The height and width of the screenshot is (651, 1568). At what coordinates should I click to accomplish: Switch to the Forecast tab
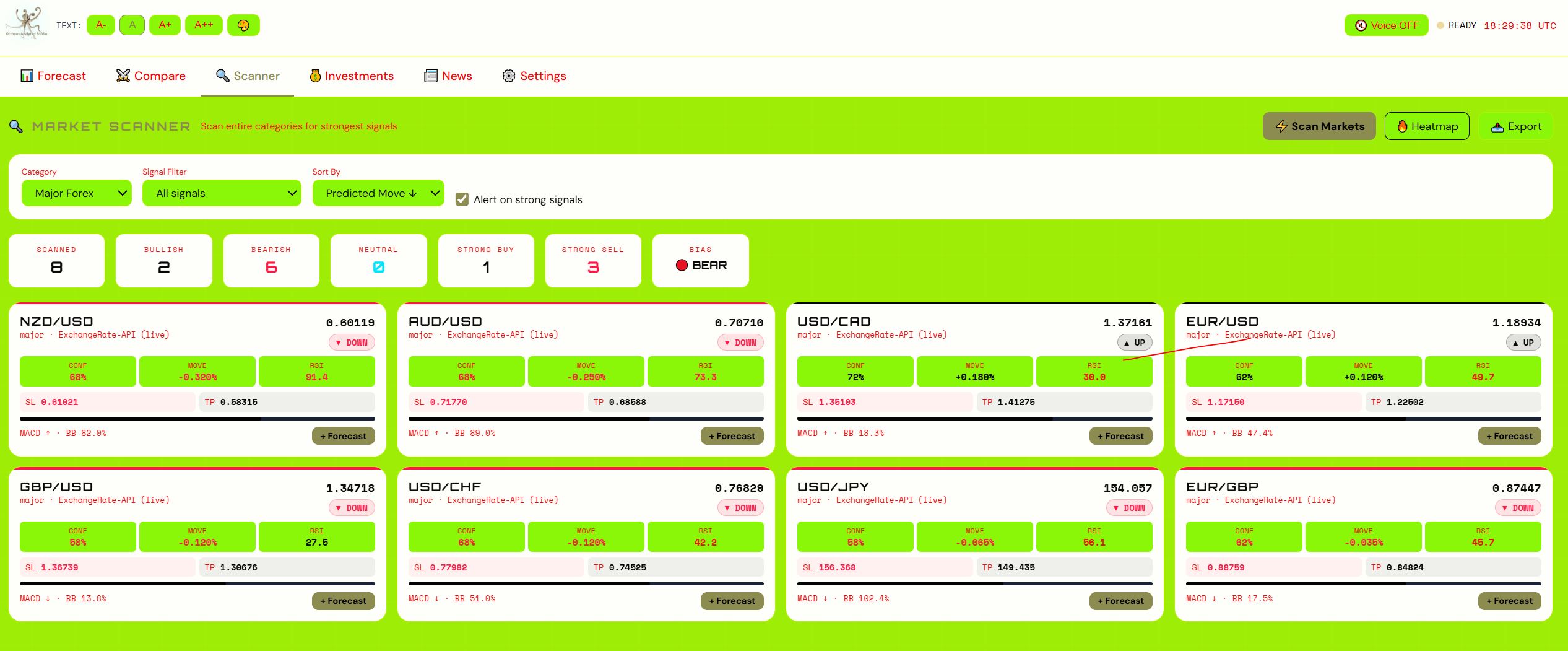coord(53,76)
